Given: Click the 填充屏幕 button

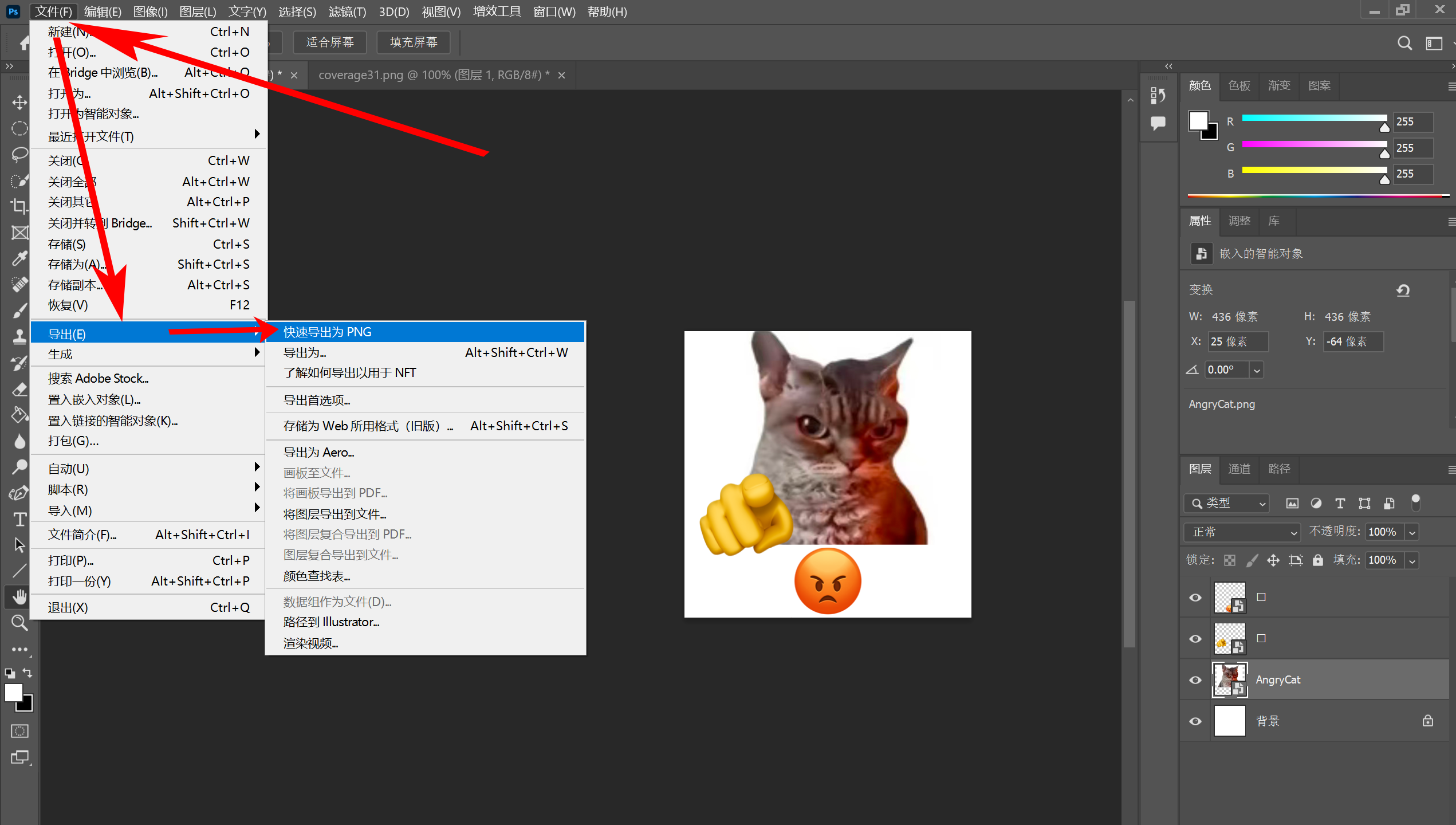Looking at the screenshot, I should [413, 42].
